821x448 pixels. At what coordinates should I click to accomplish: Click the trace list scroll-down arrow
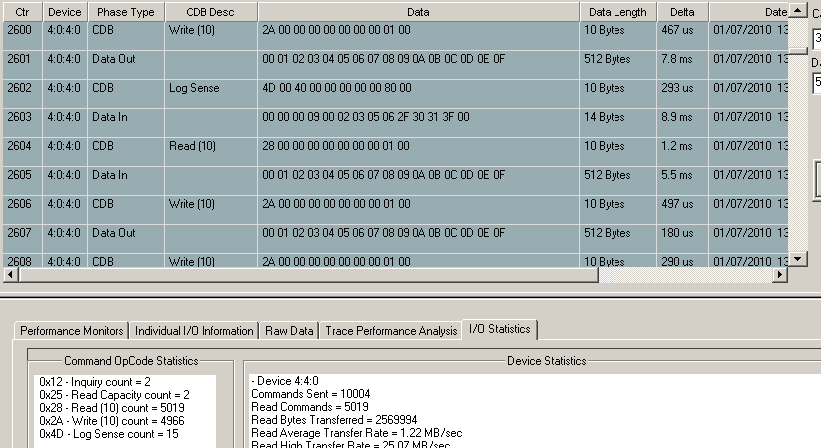point(797,259)
